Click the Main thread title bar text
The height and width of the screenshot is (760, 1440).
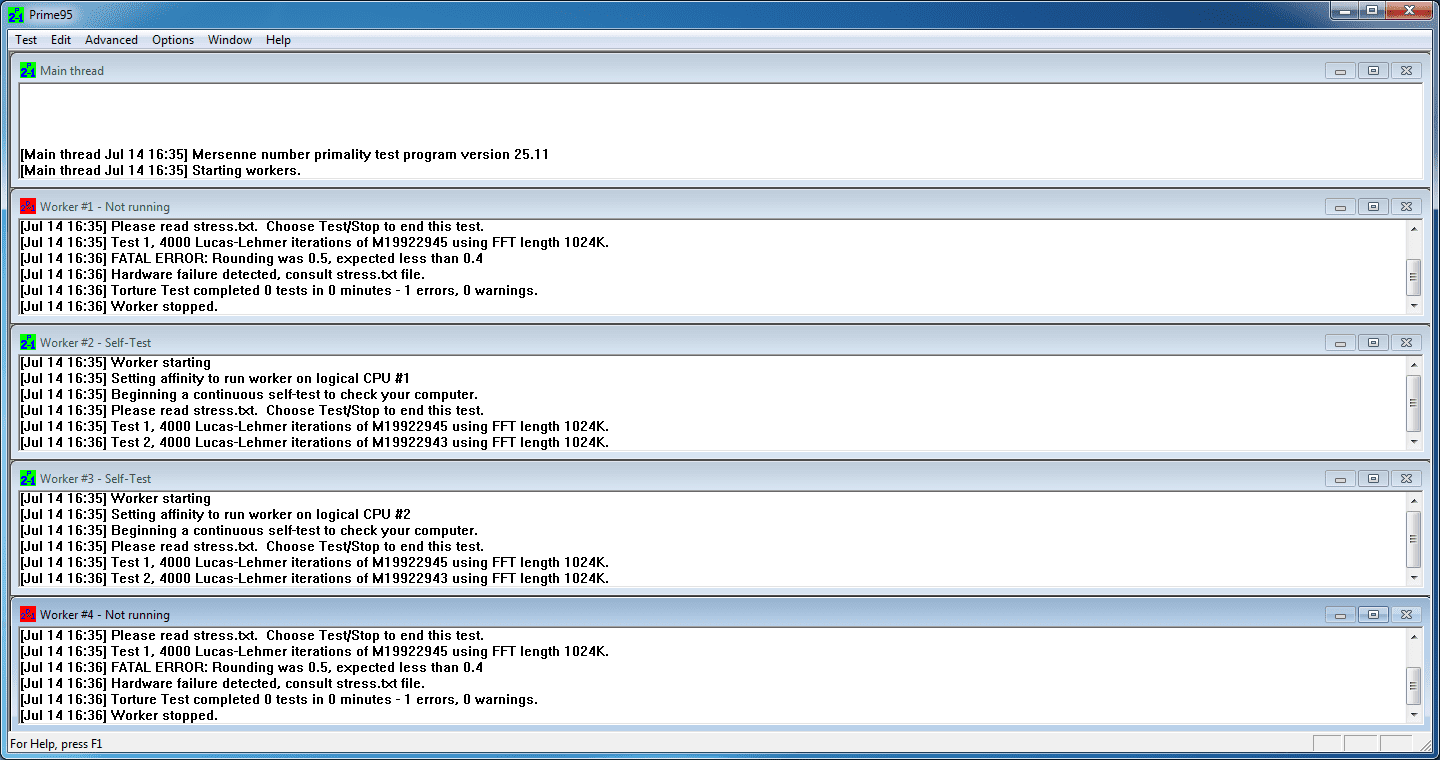tap(72, 71)
